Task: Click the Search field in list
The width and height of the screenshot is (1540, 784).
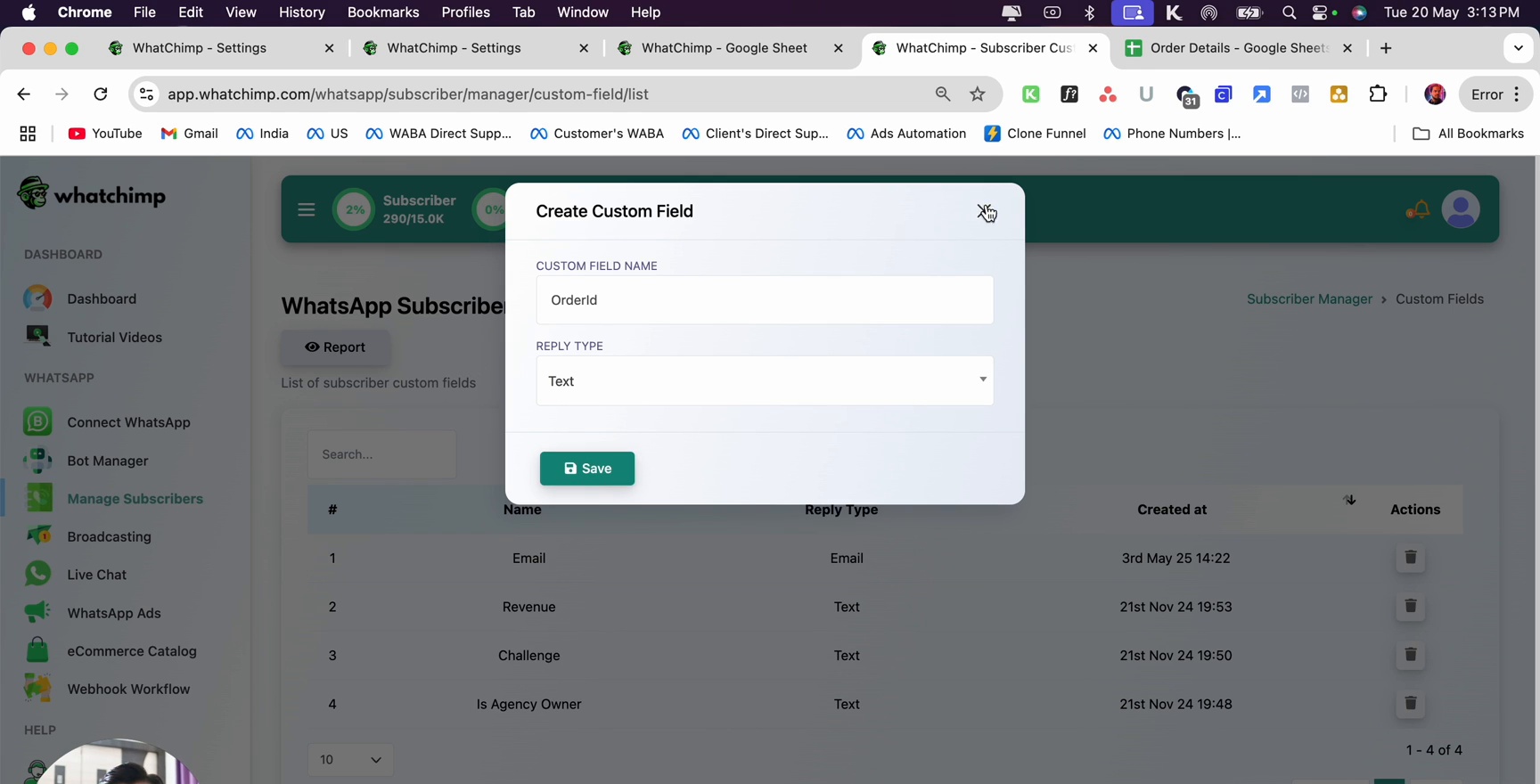Action: (382, 454)
